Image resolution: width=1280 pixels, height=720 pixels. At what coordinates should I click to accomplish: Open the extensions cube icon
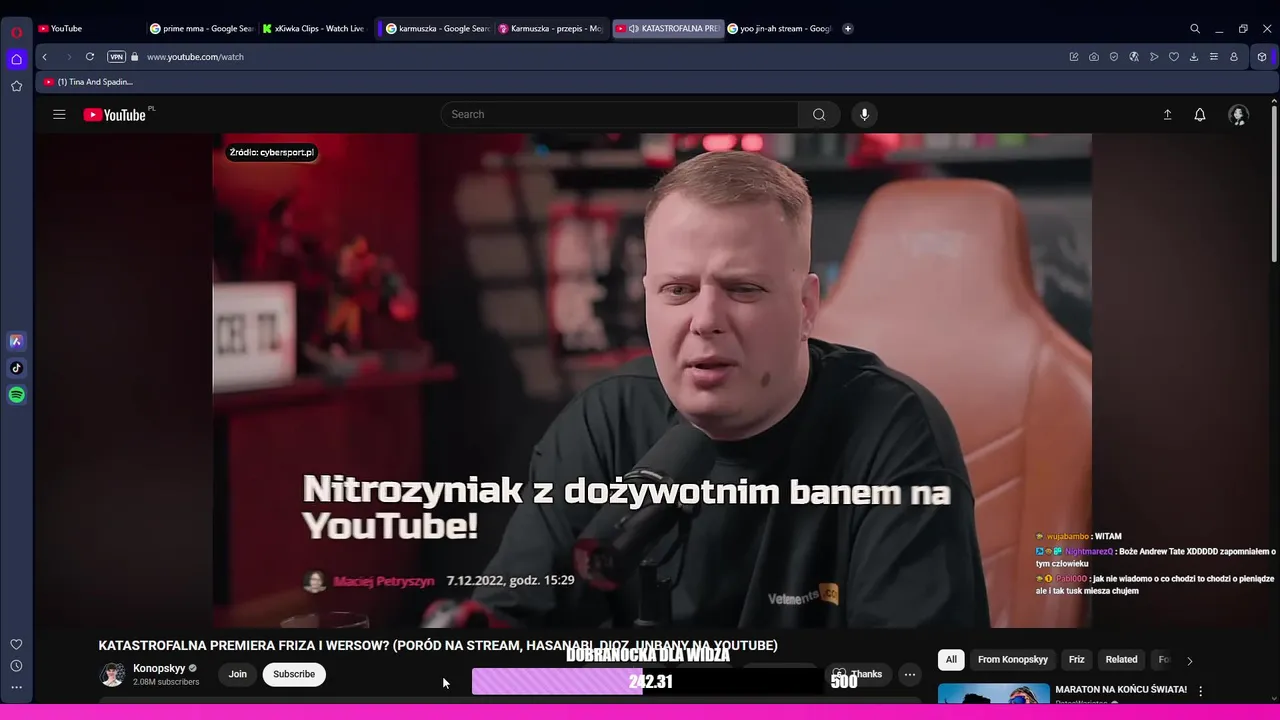click(1262, 57)
